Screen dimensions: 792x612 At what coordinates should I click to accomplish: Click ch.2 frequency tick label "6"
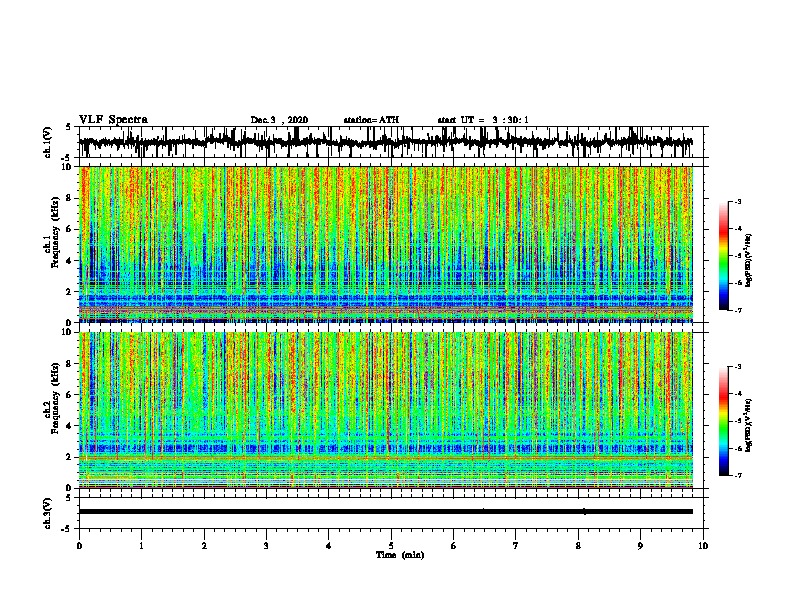click(x=70, y=395)
